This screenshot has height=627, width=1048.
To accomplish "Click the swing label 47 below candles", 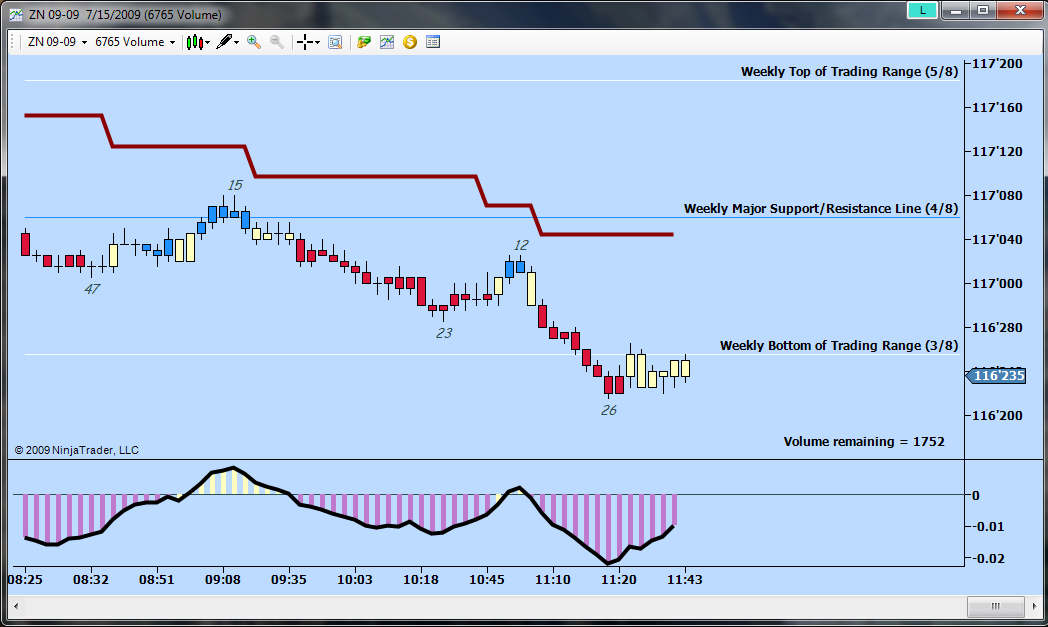I will (92, 289).
